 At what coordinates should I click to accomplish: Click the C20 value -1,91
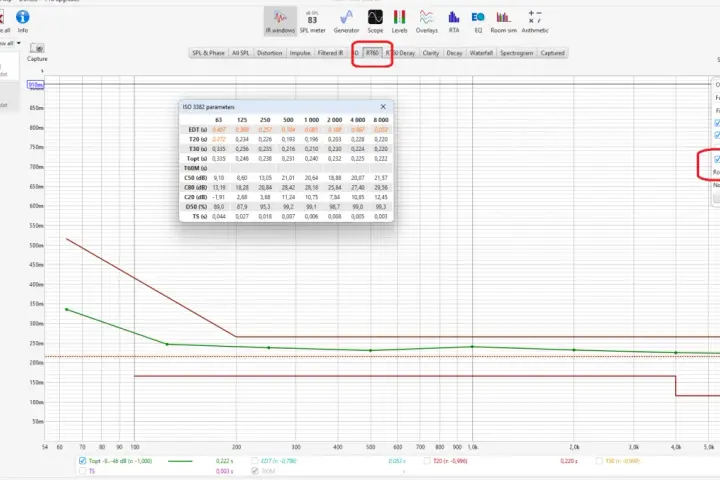219,197
